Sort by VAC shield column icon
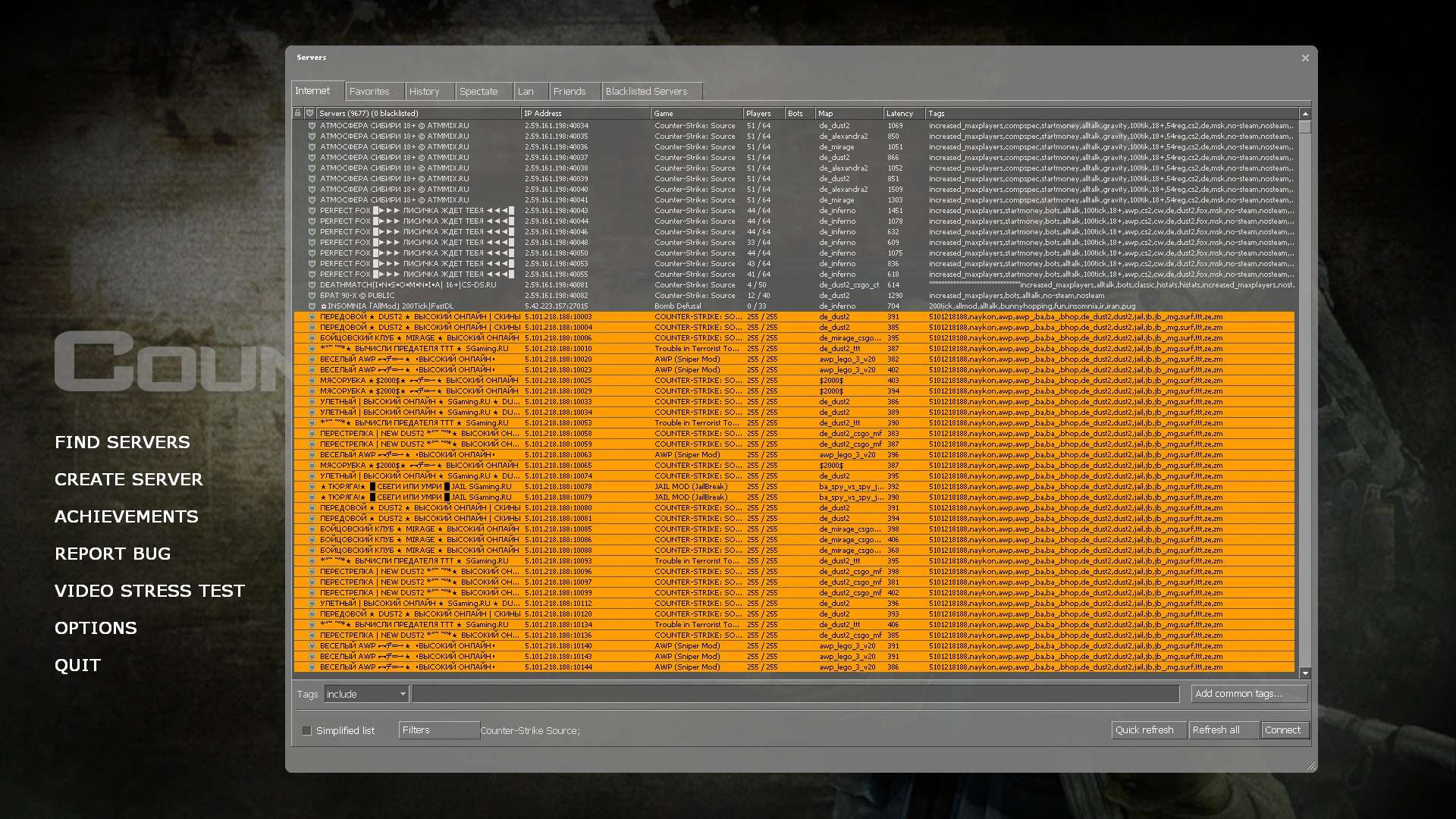The width and height of the screenshot is (1456, 819). 310,113
